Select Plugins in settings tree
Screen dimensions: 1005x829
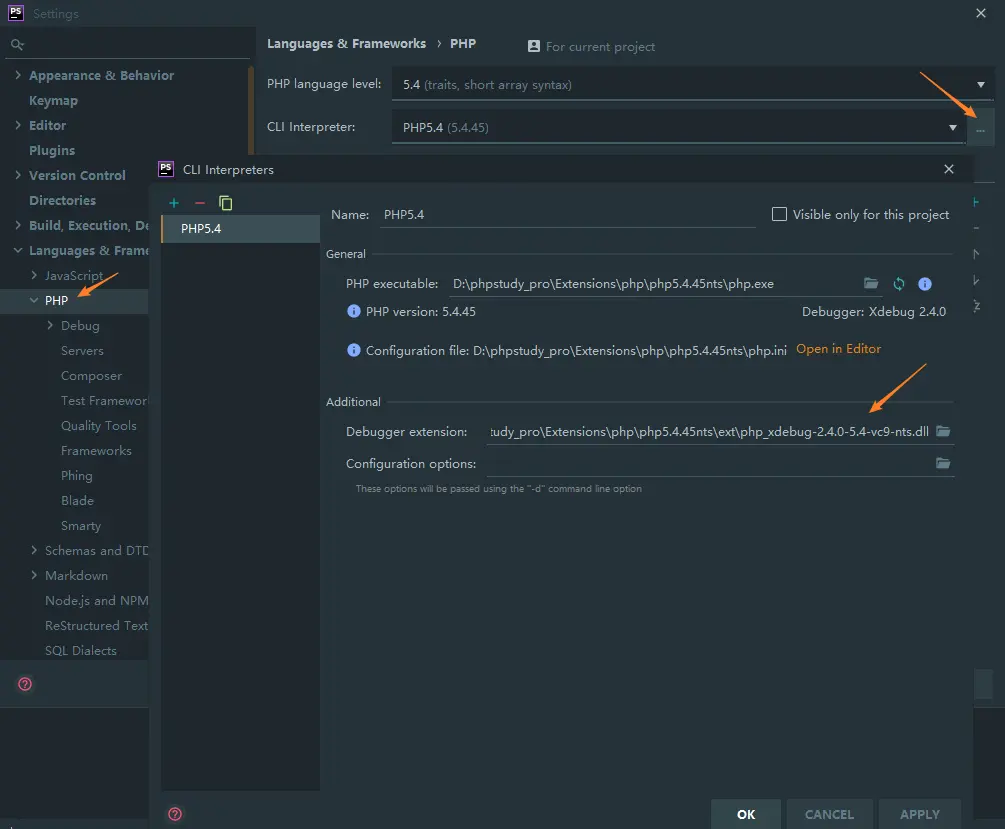[x=52, y=151]
